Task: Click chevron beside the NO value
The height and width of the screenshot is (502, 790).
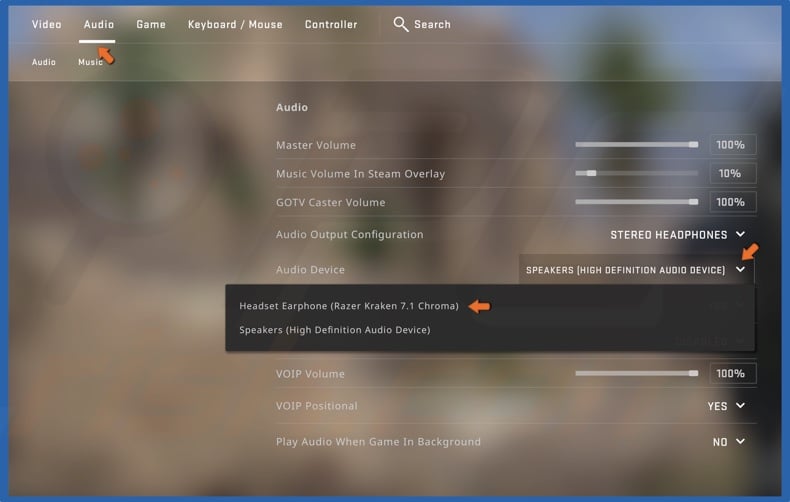Action: (740, 442)
